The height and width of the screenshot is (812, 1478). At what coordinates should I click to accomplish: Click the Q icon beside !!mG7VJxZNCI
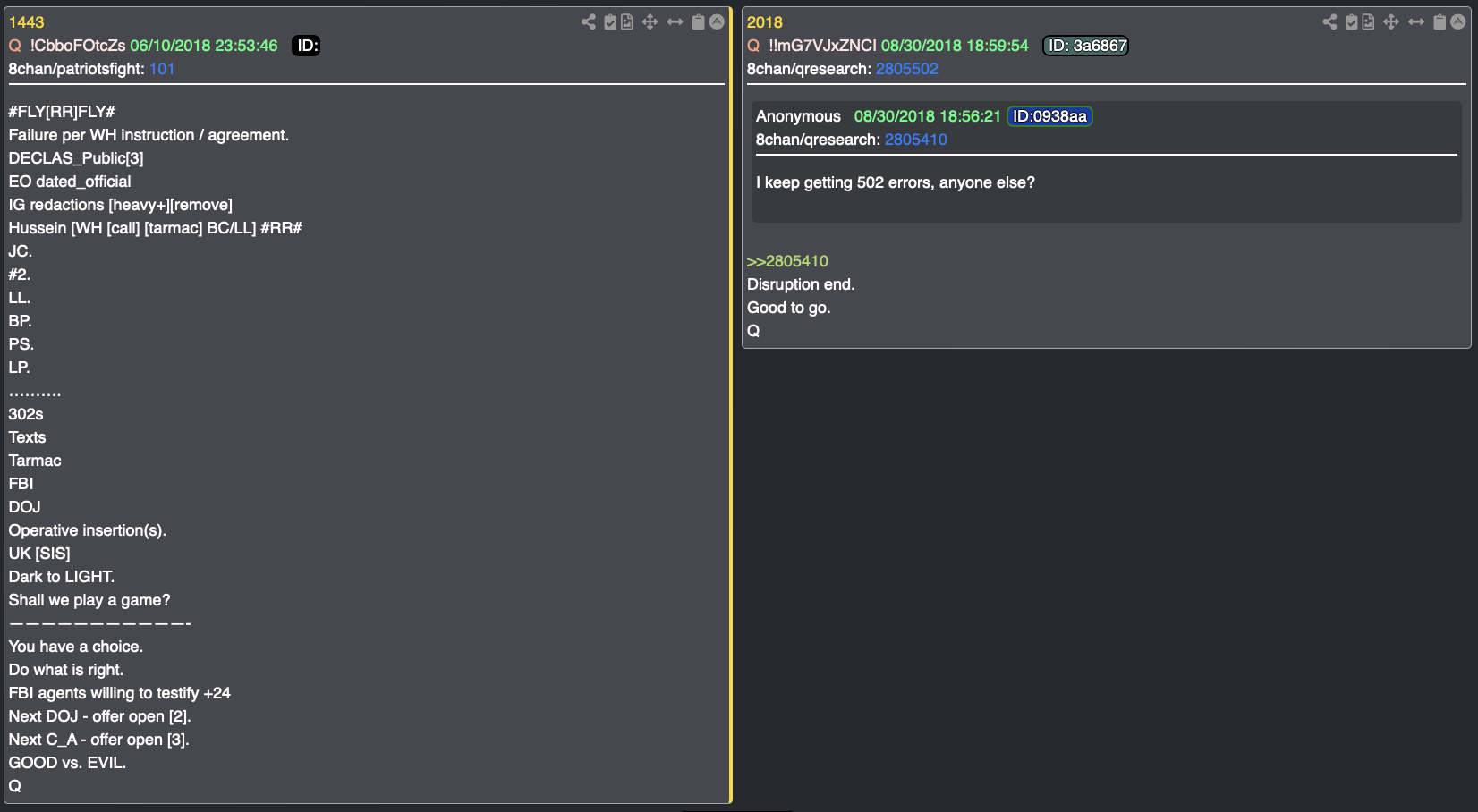click(754, 46)
